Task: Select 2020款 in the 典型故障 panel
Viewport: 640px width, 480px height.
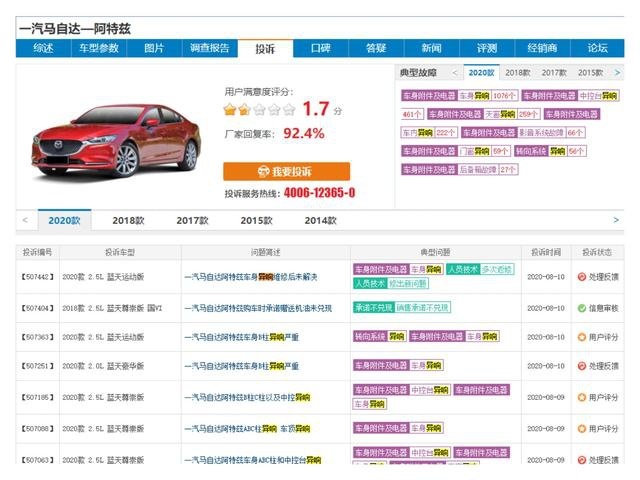Action: pos(482,73)
